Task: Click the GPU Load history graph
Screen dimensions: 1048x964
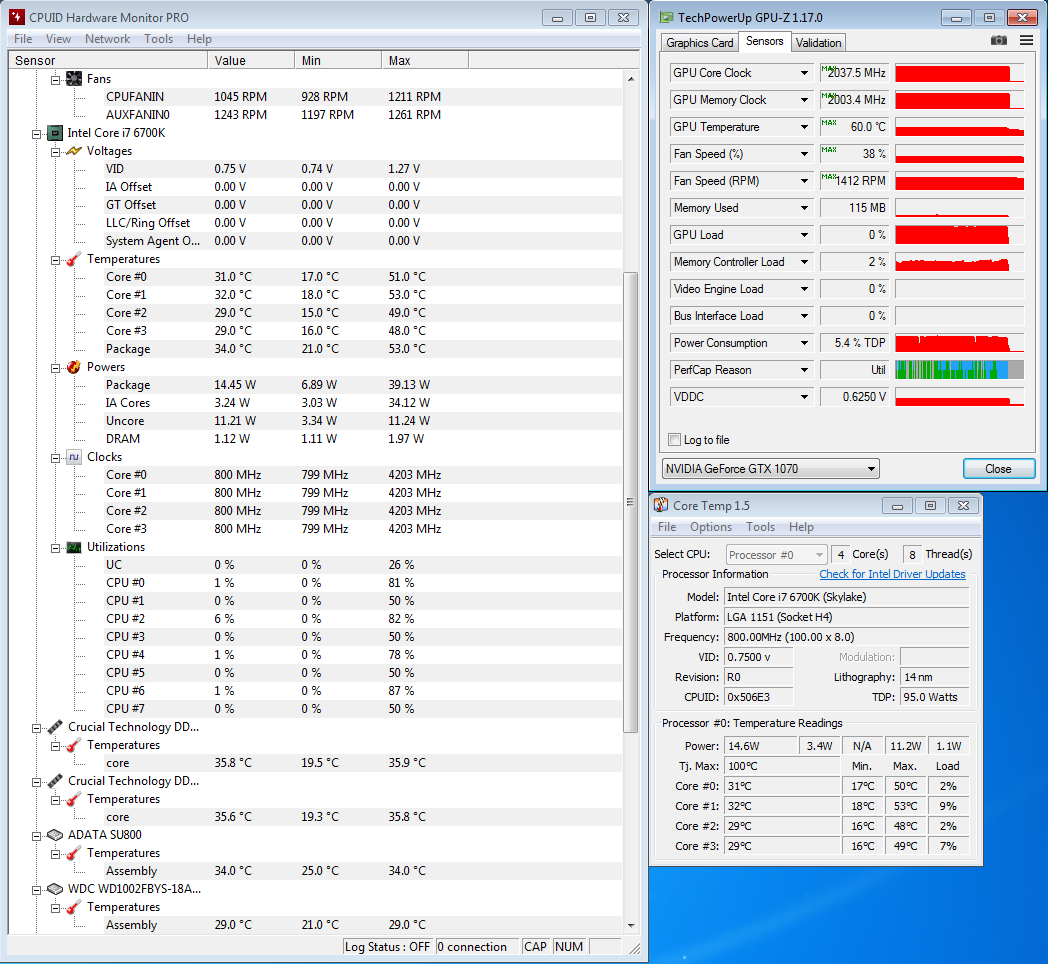Action: point(960,235)
